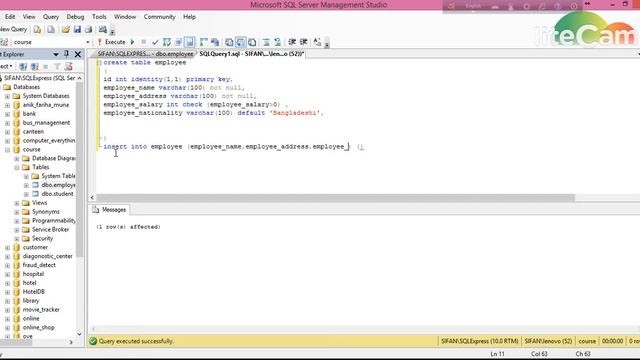Start debugging with the green play arrow
The image size is (640, 360).
coord(132,42)
